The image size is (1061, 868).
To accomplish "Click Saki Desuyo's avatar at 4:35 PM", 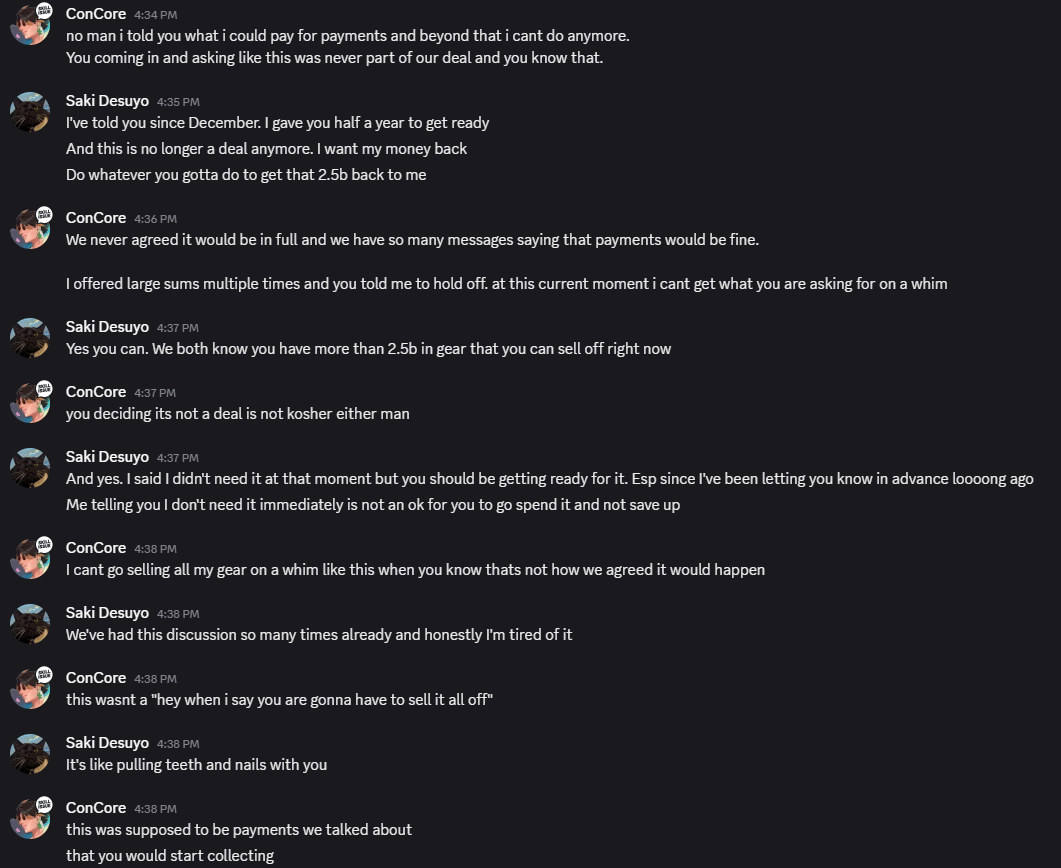I will (30, 112).
